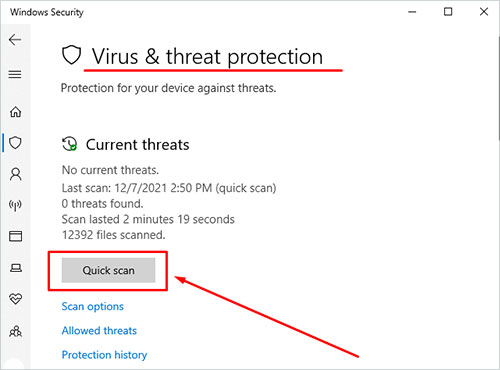The image size is (500, 370).
Task: Open Scan options link
Action: [x=92, y=306]
